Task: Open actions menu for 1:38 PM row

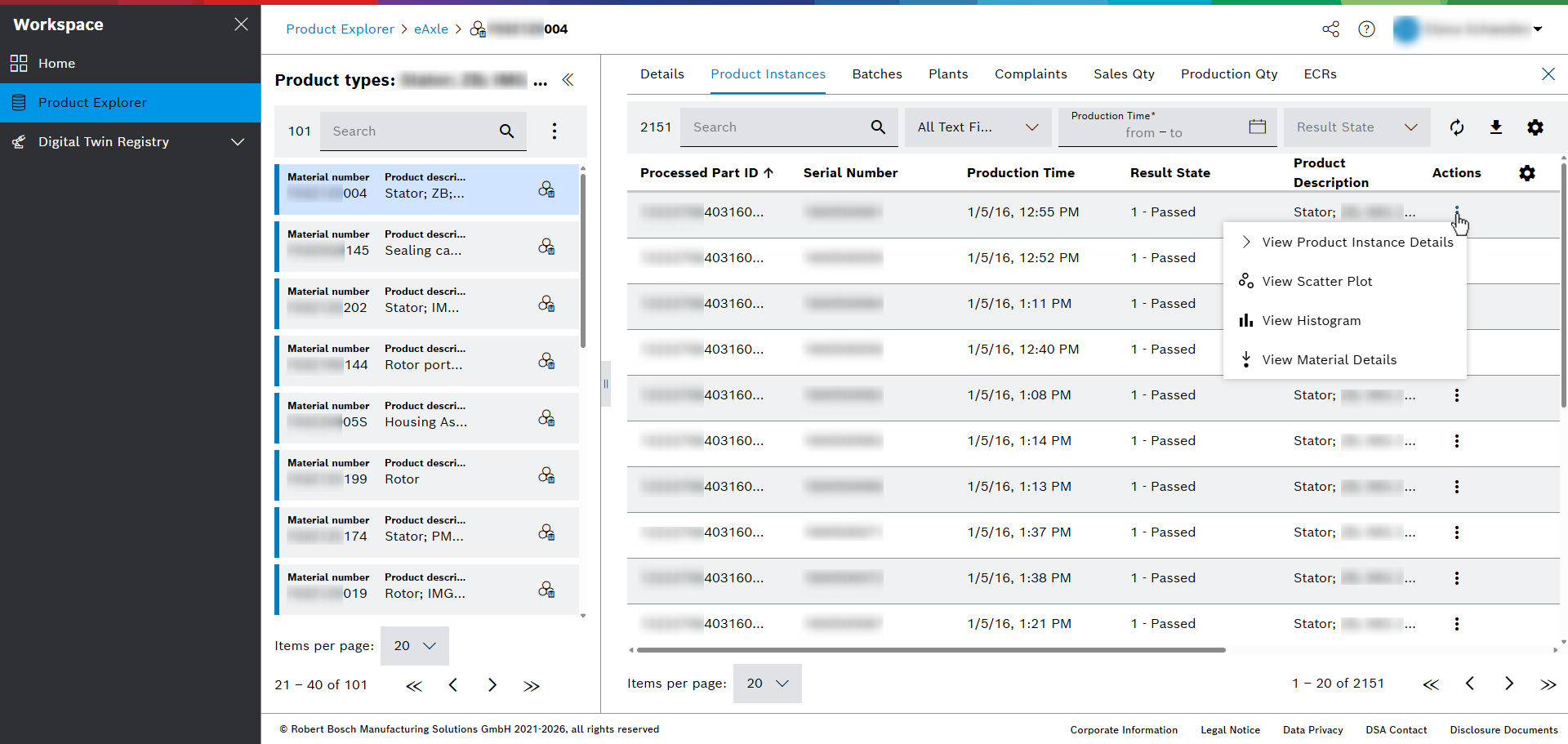Action: tap(1456, 578)
